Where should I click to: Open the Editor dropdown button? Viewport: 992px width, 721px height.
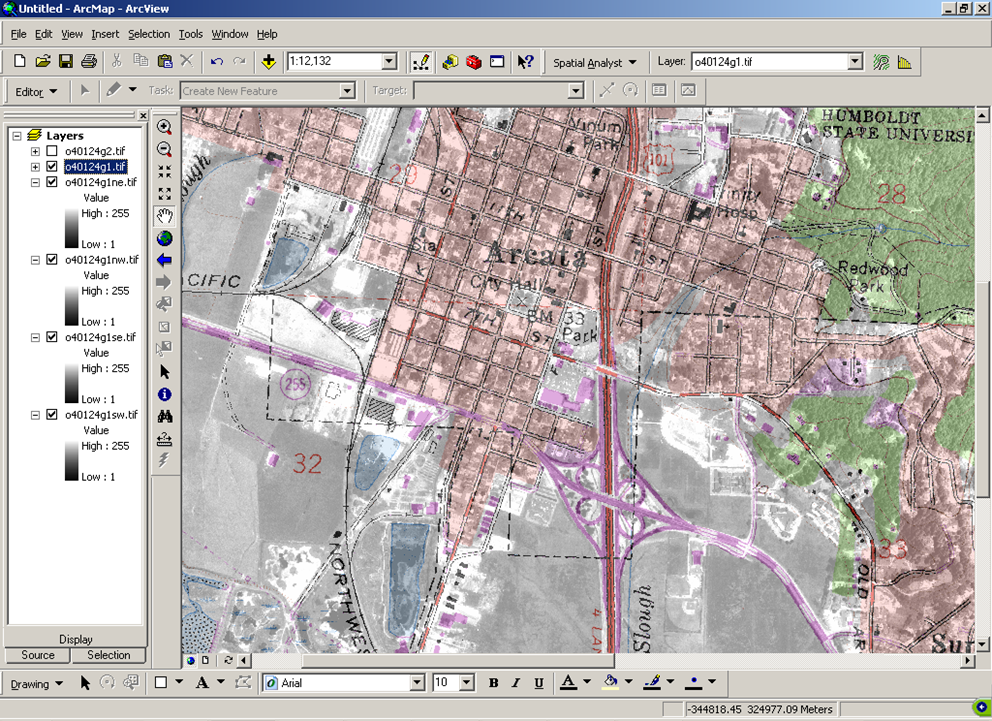36,91
